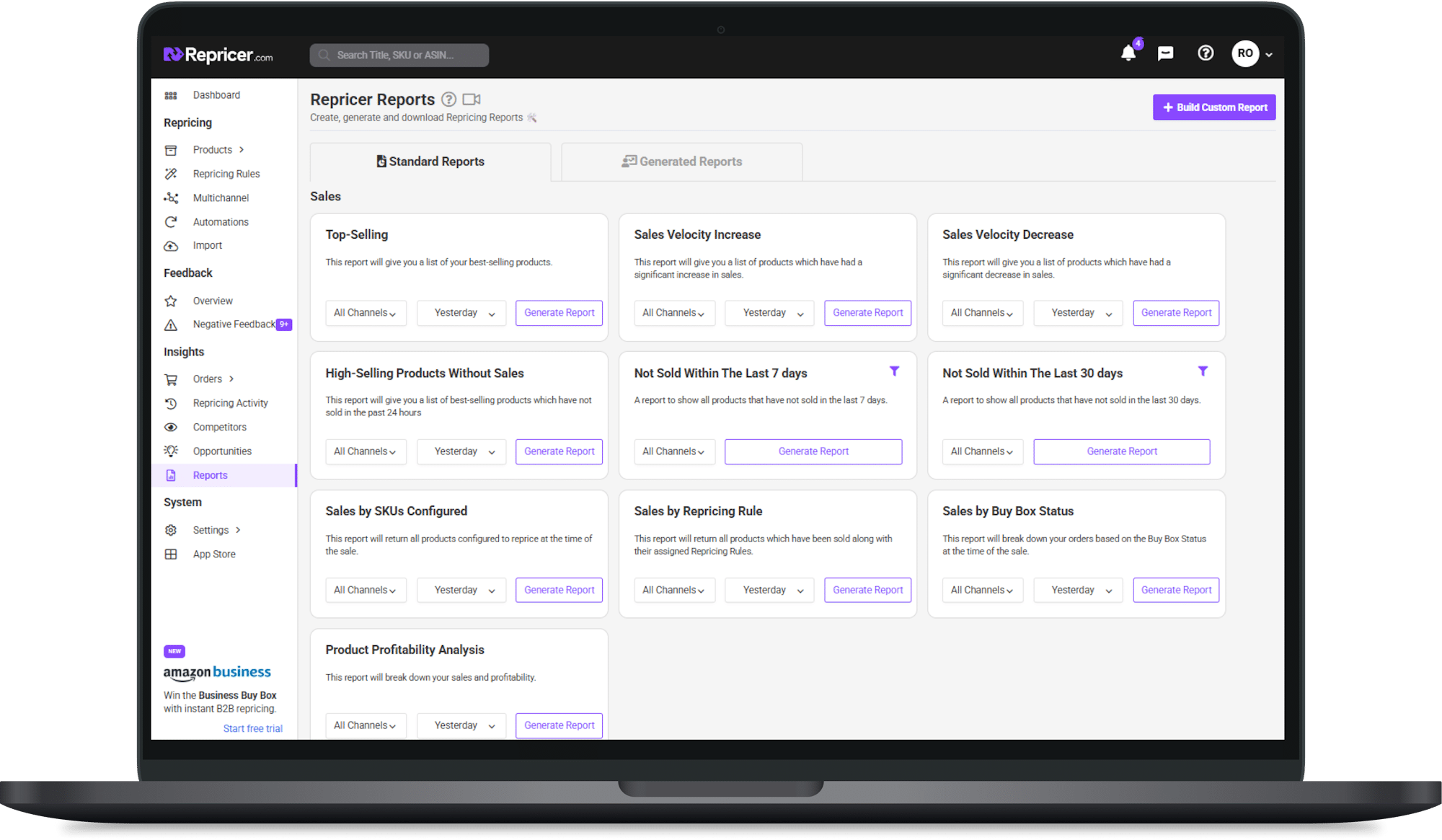Click the Negative Feedback warning triangle icon

(x=171, y=325)
